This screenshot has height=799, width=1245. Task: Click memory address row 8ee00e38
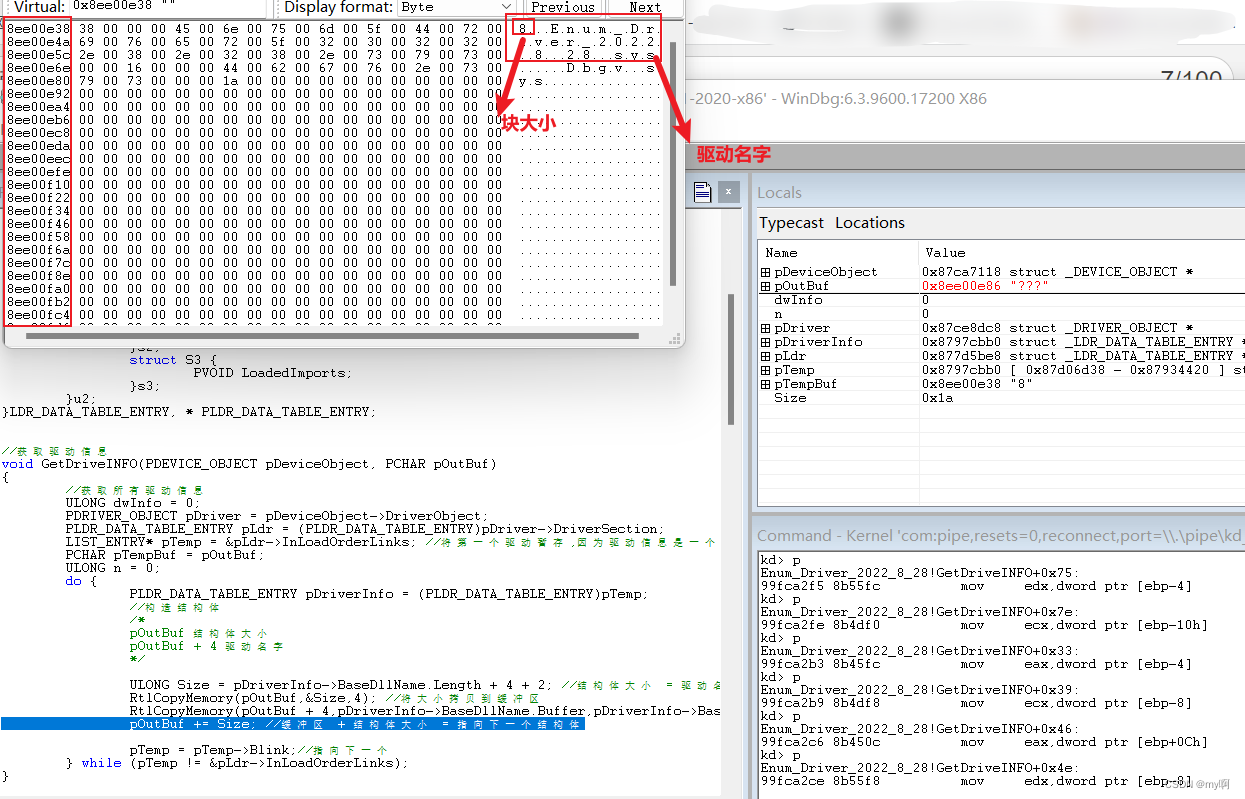(x=38, y=29)
